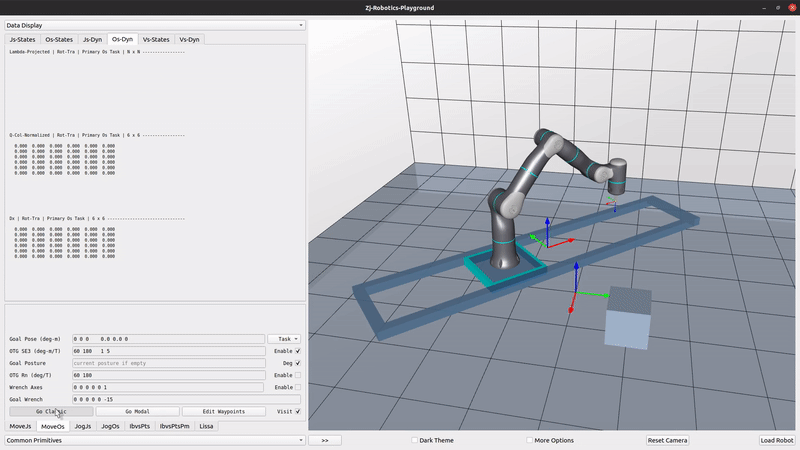This screenshot has width=800, height=450.
Task: Toggle the Dark Theme checkbox
Action: tap(415, 440)
